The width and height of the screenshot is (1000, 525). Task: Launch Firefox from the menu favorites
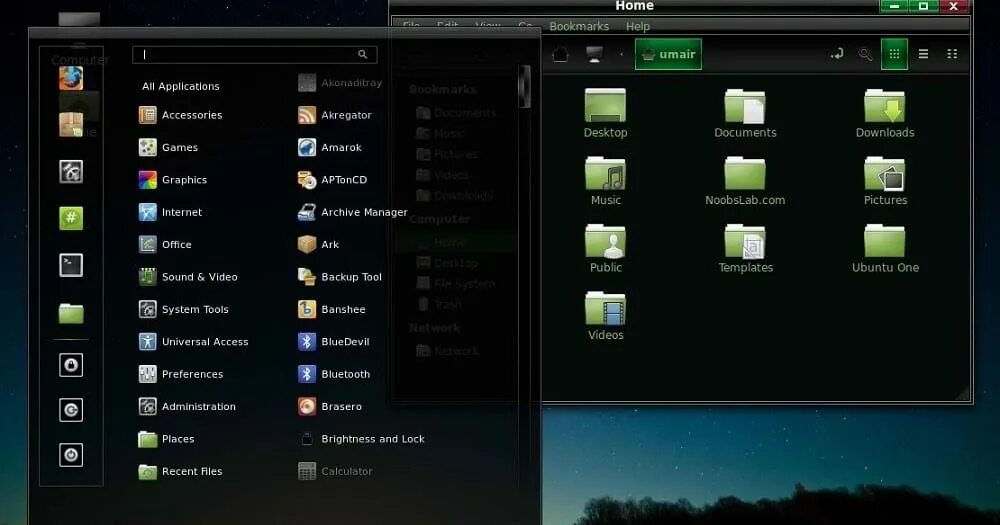point(71,78)
